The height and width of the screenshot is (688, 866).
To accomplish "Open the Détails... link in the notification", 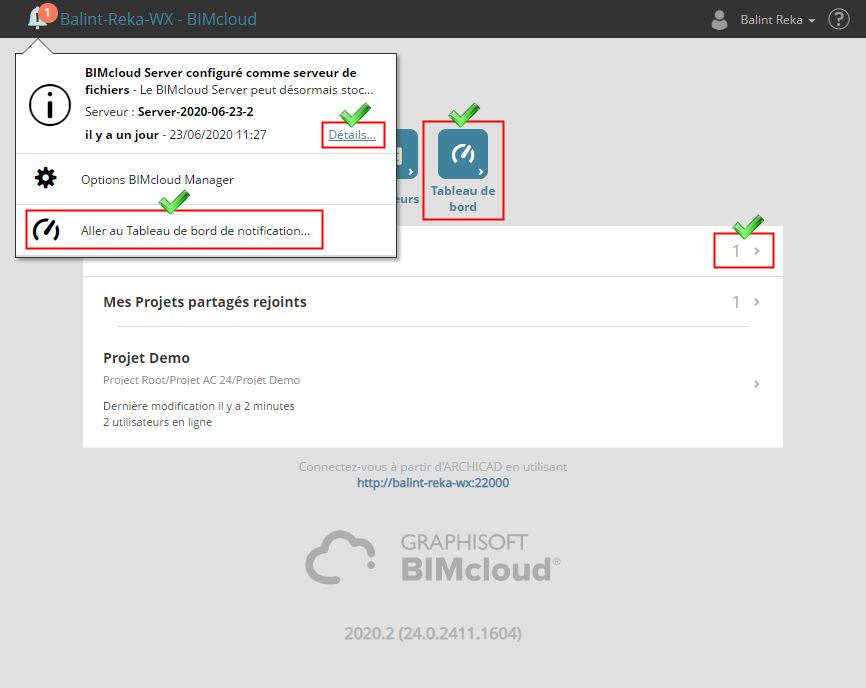I will click(x=352, y=135).
